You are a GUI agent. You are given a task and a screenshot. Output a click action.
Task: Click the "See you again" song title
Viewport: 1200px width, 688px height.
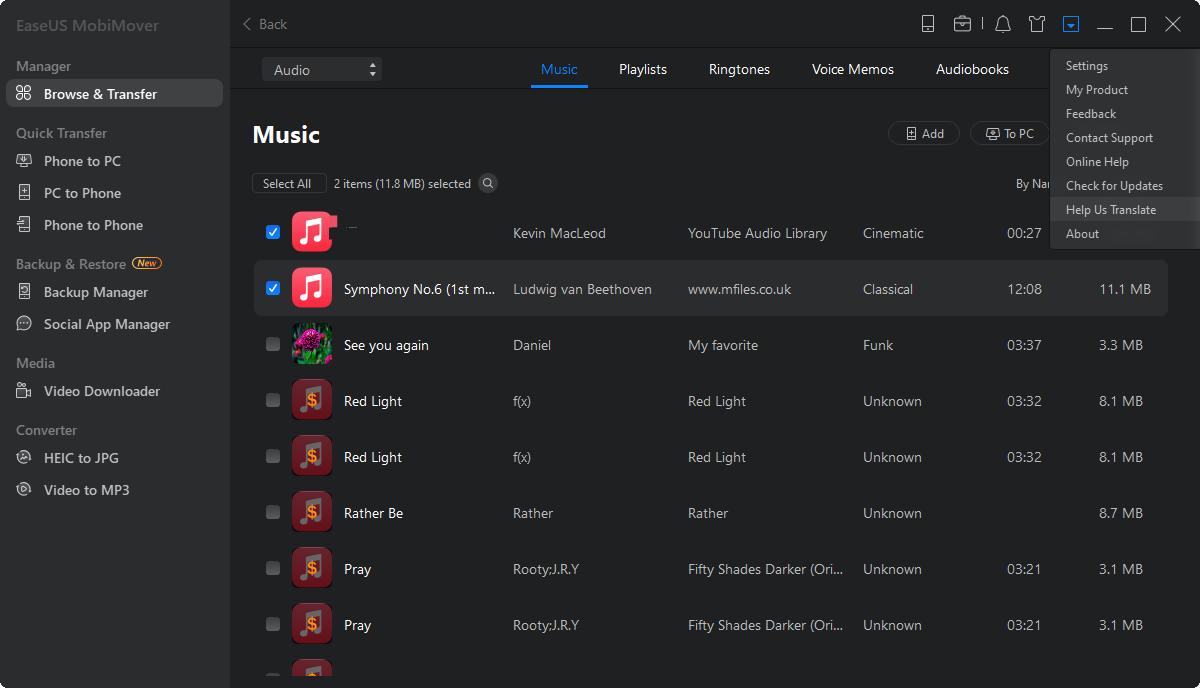386,345
